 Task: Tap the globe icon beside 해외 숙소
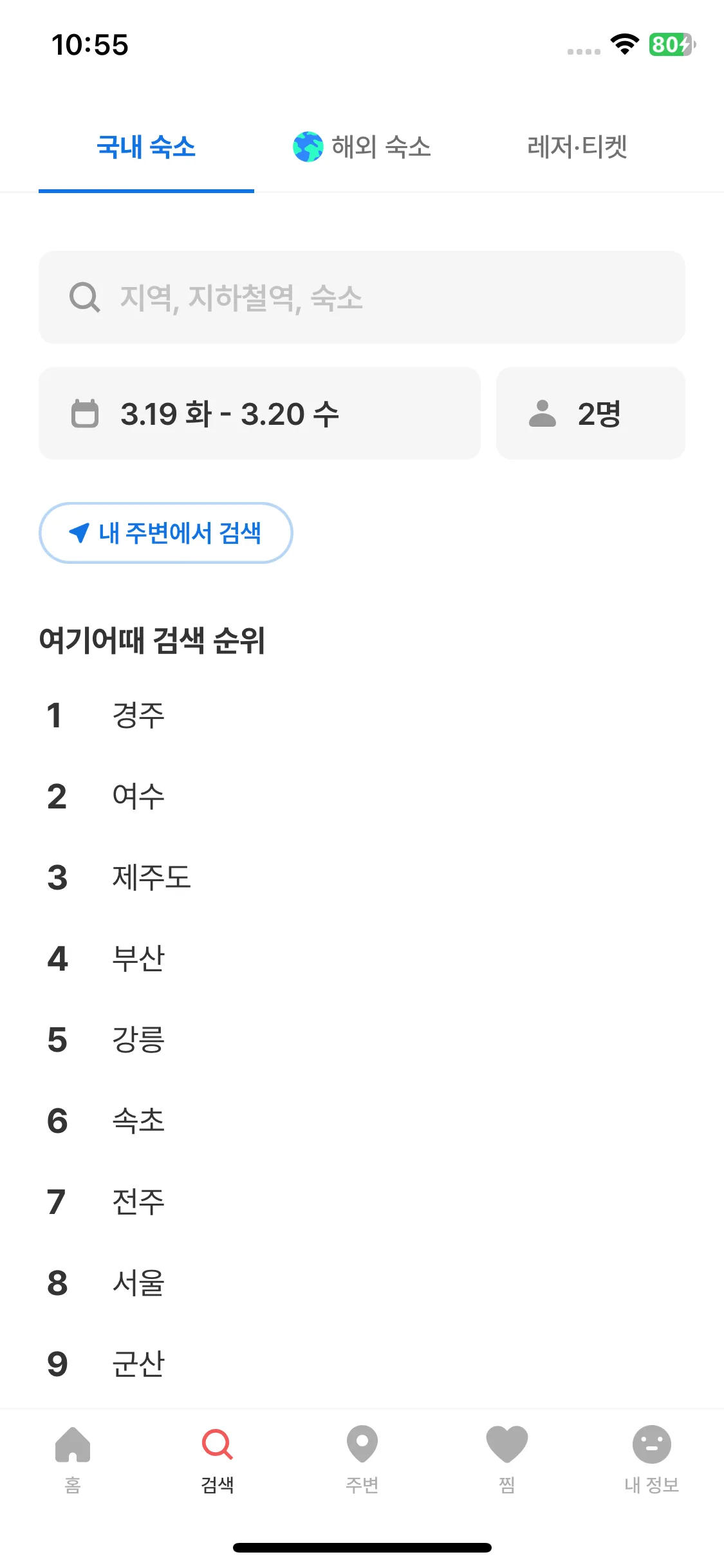[x=308, y=147]
